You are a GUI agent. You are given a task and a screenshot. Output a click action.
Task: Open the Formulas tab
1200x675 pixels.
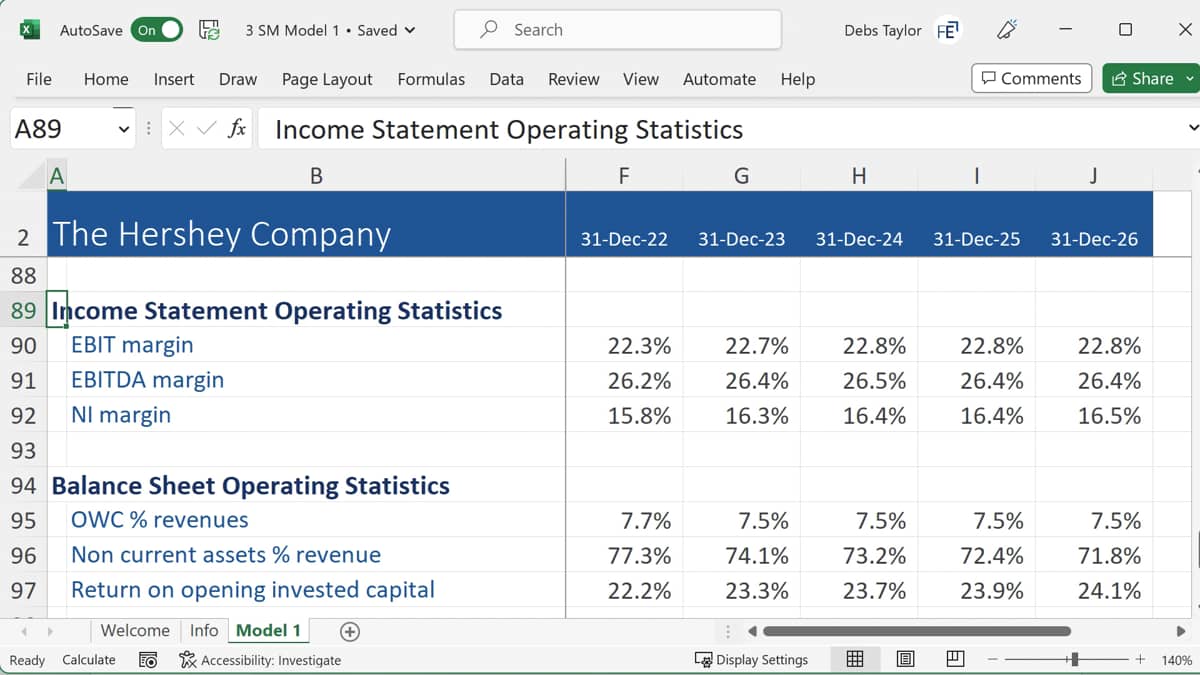coord(431,79)
